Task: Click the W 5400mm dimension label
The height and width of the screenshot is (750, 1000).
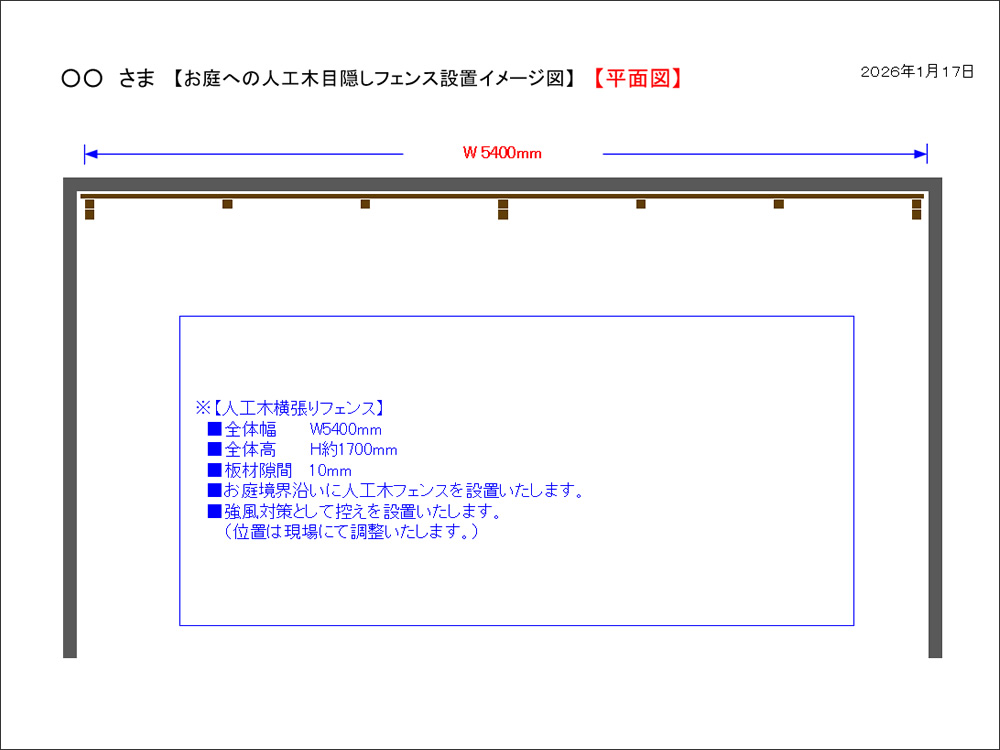Action: tap(502, 153)
